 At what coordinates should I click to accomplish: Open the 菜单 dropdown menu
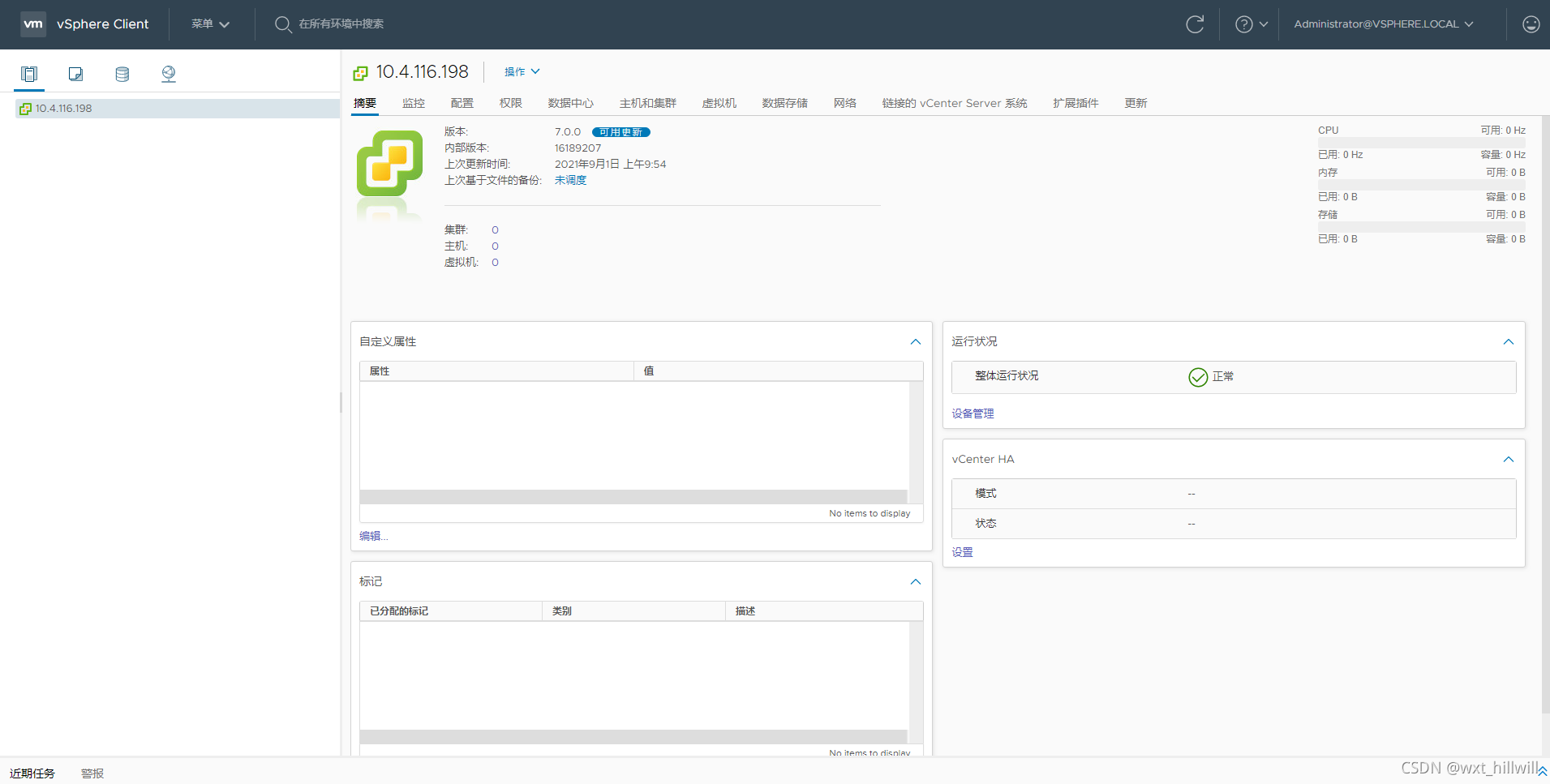pos(210,24)
